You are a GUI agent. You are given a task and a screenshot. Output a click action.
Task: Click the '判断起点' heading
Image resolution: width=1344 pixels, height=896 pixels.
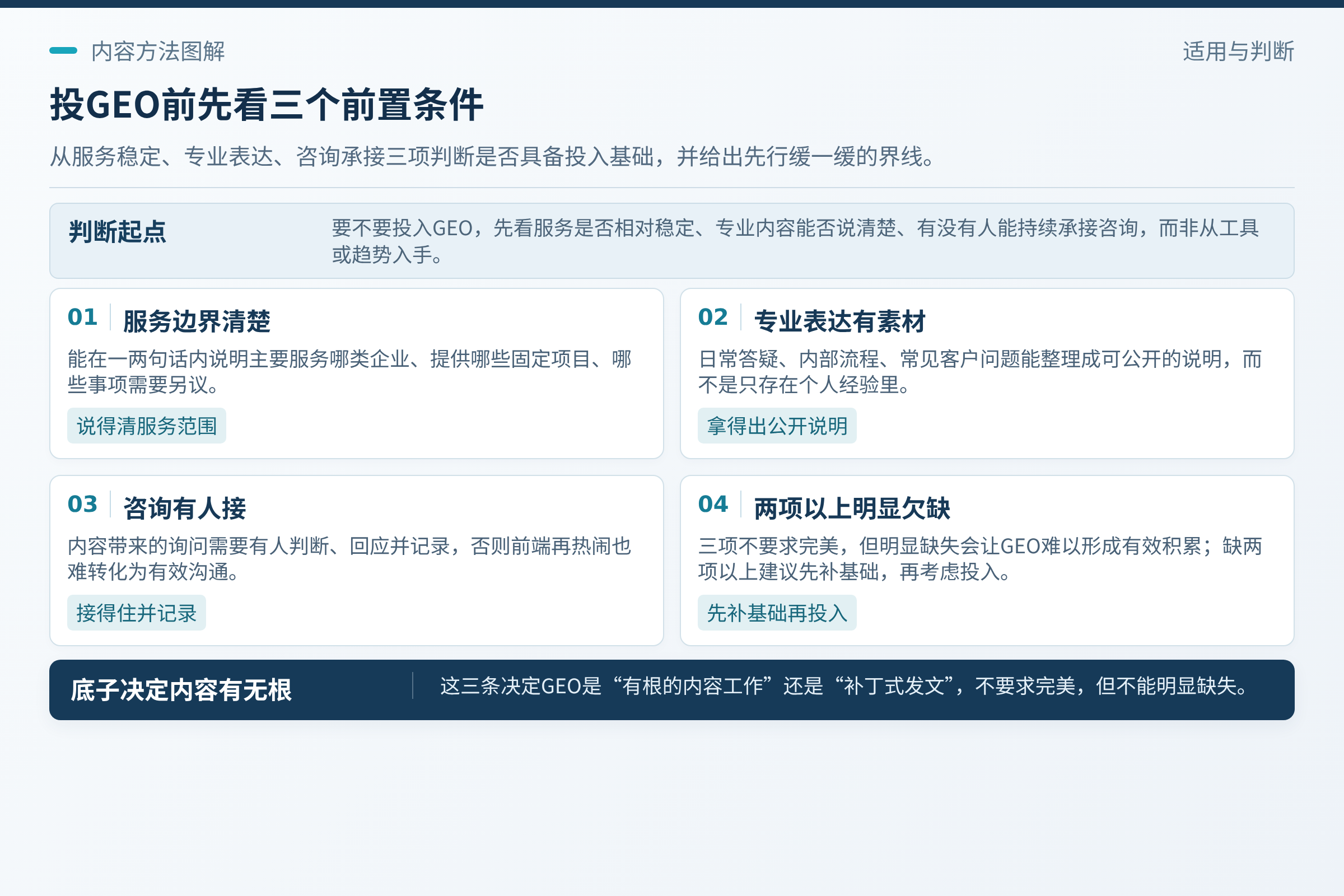117,232
